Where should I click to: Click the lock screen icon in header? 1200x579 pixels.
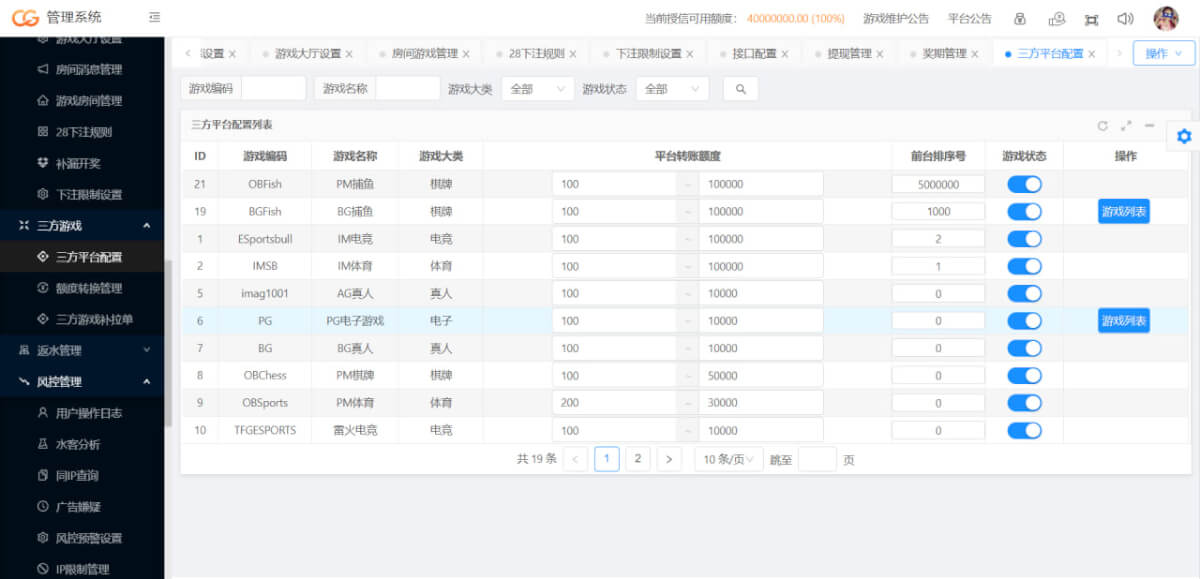[1020, 19]
